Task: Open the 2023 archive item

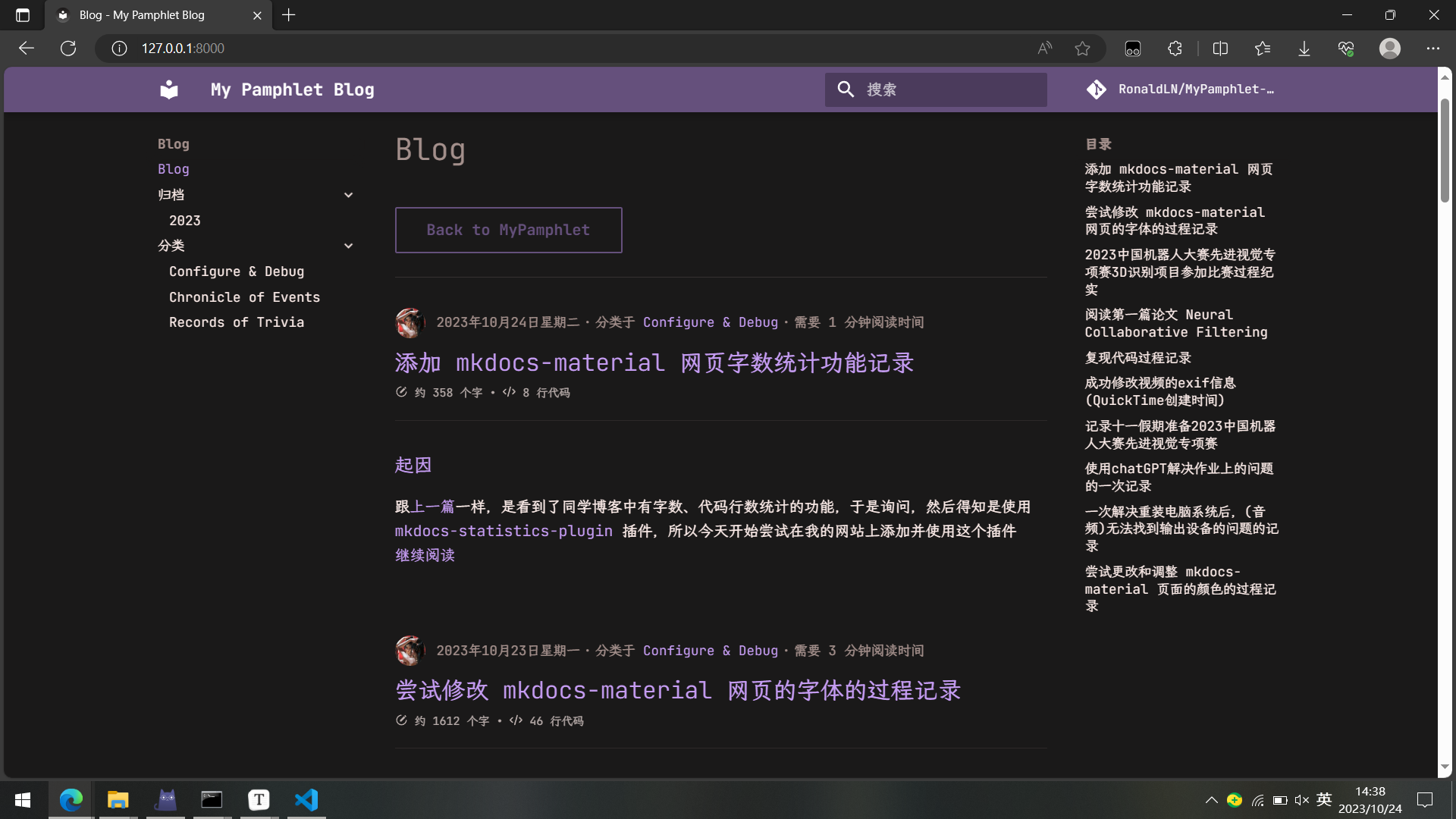Action: [184, 221]
